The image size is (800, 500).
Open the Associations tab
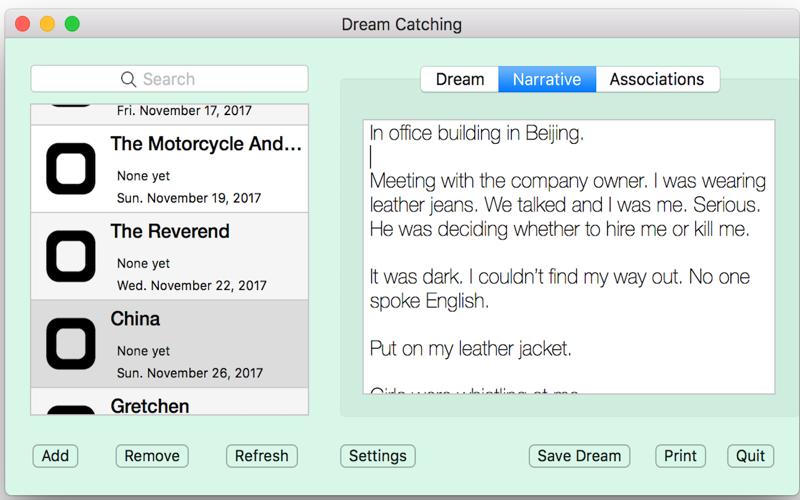coord(657,79)
